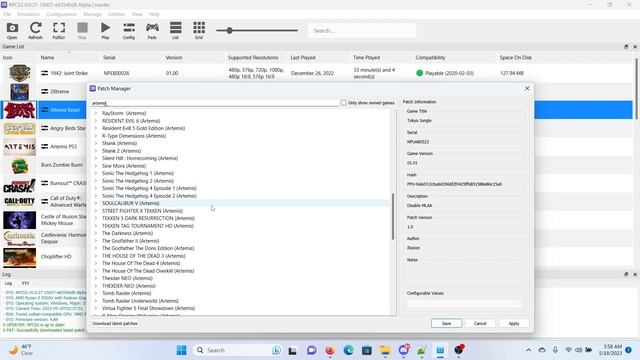Switch to List view icon
The image size is (640, 360).
coord(176,31)
